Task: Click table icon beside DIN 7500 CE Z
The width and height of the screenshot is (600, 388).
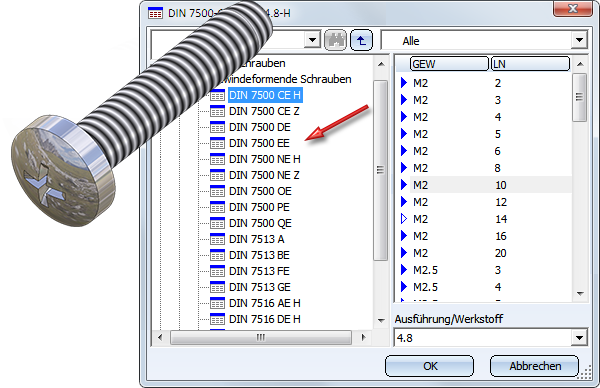Action: [217, 111]
